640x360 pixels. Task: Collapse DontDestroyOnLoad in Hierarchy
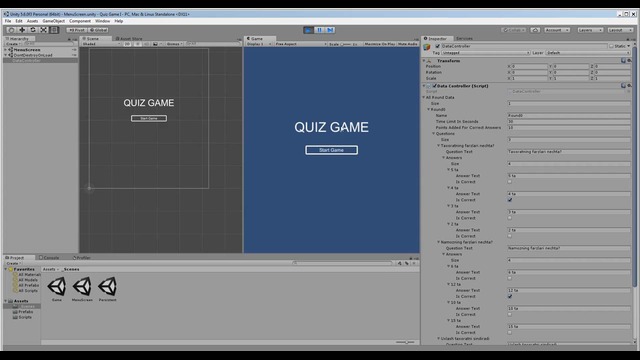tap(6, 55)
